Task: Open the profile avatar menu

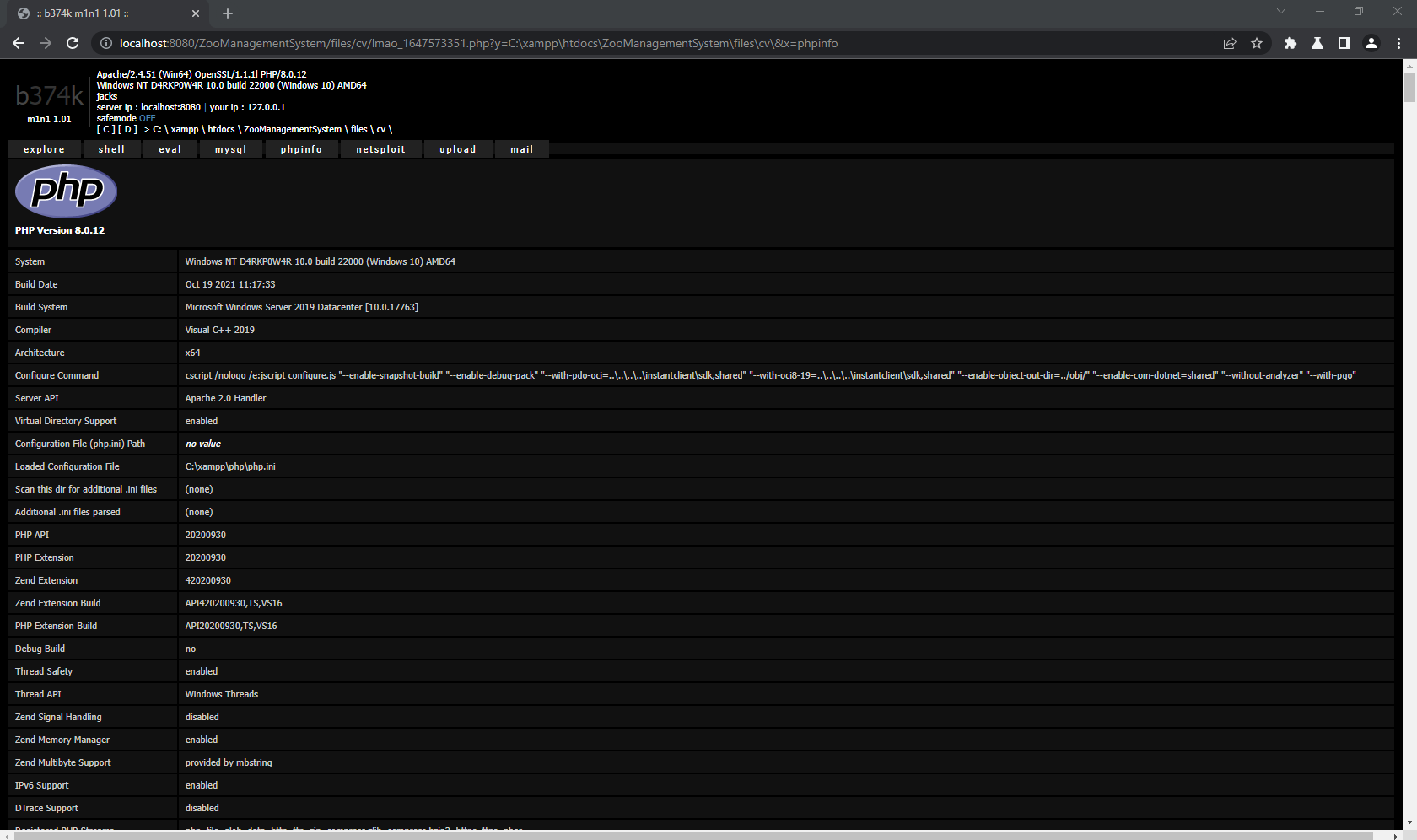Action: point(1371,43)
